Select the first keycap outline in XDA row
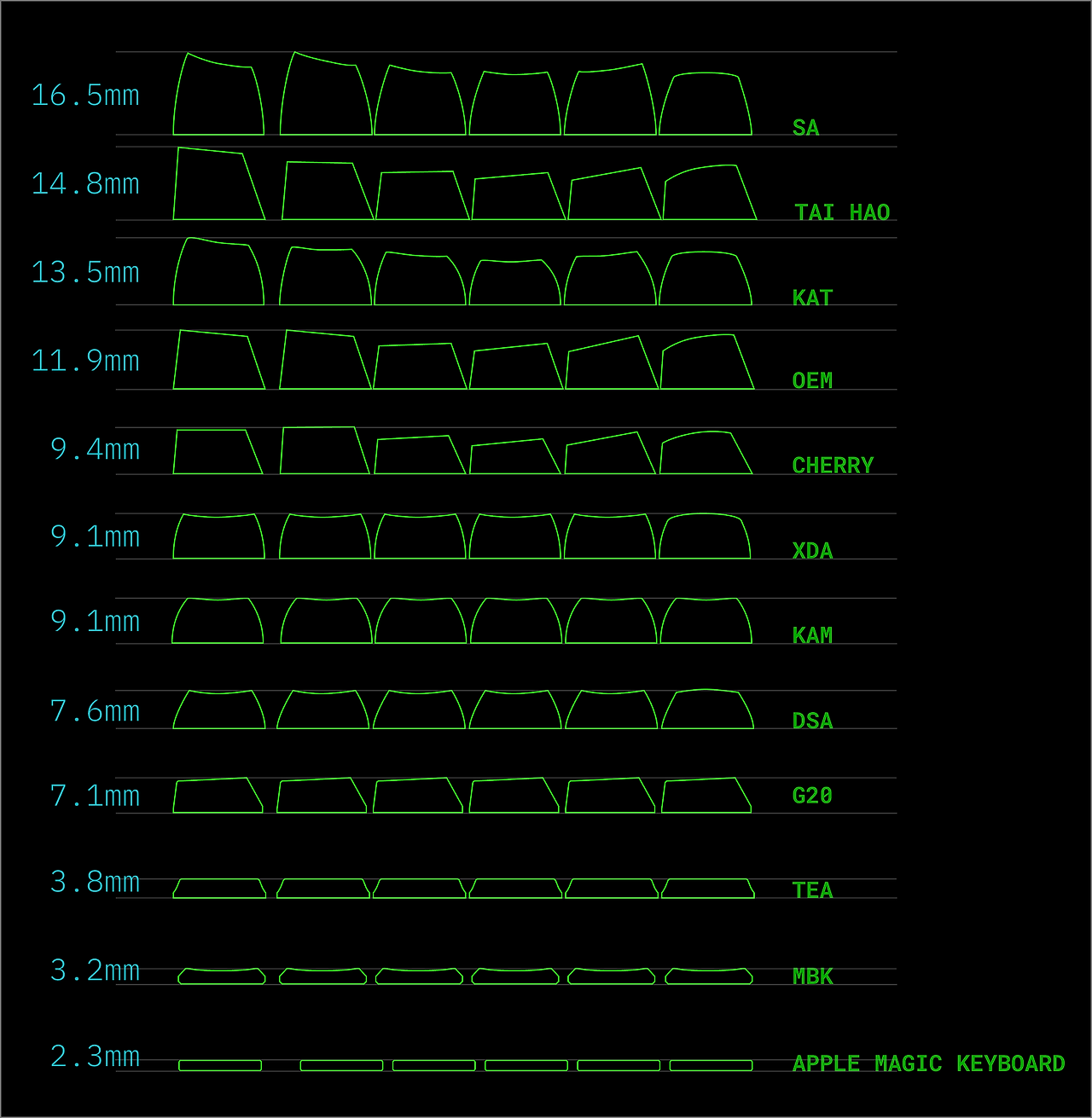Screen dimensions: 1092x1118 click(x=219, y=536)
